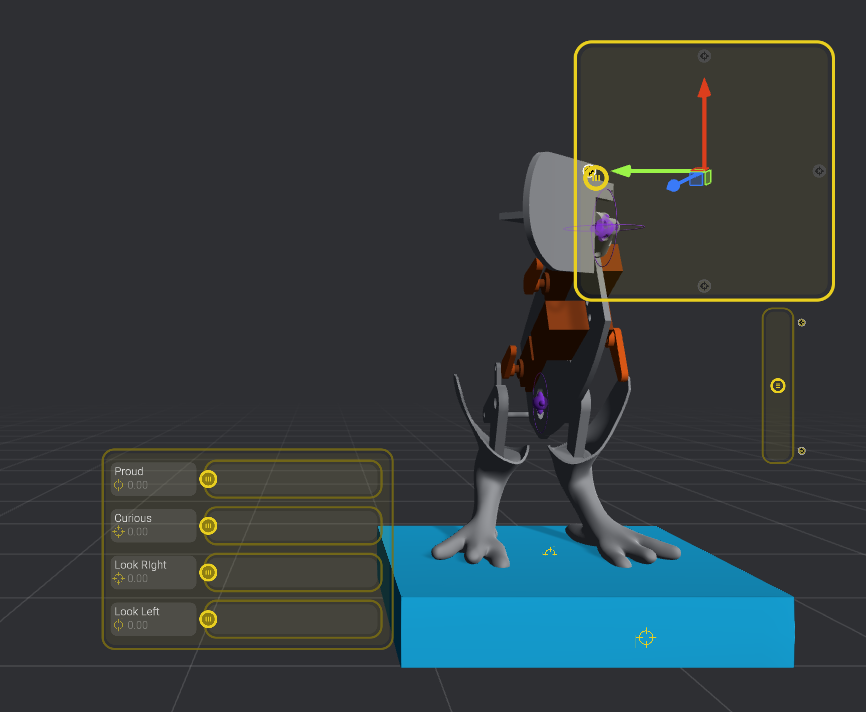Select the blue axis handle of the gizmo
This screenshot has height=712, width=866.
(x=674, y=185)
